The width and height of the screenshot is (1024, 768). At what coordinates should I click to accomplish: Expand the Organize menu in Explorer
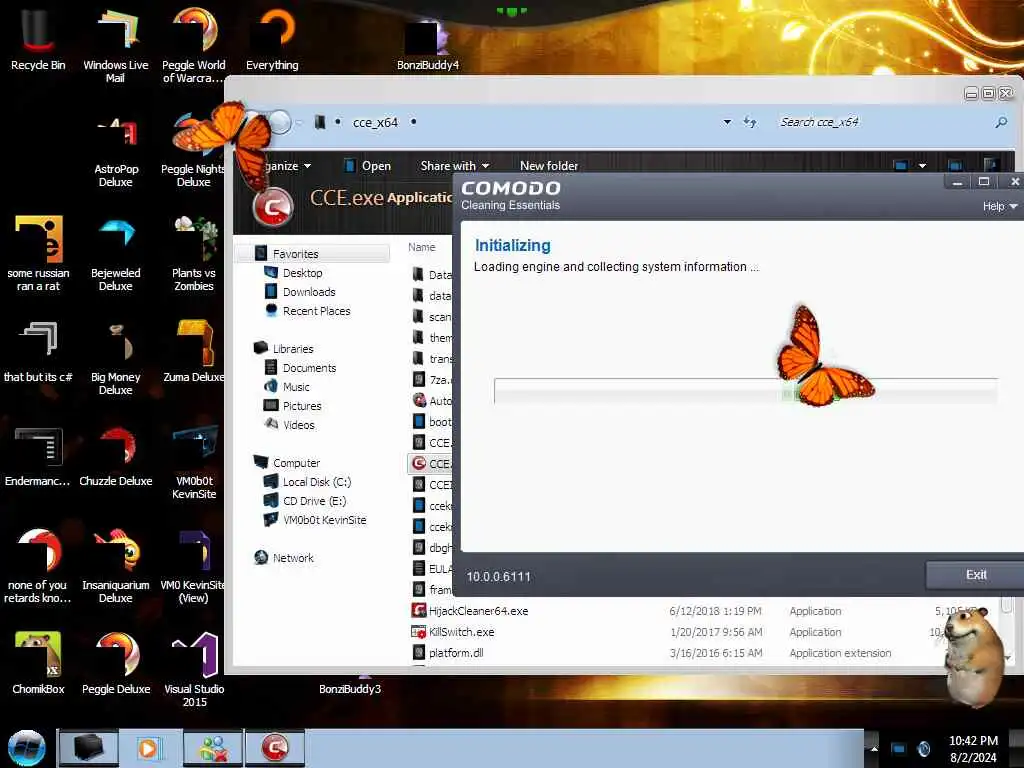(x=287, y=166)
